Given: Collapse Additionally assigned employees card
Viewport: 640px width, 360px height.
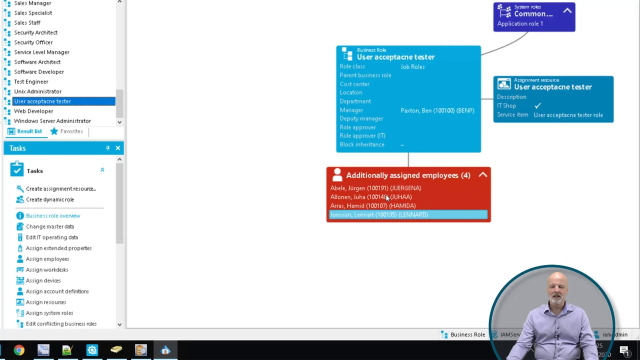Looking at the screenshot, I should (x=483, y=175).
